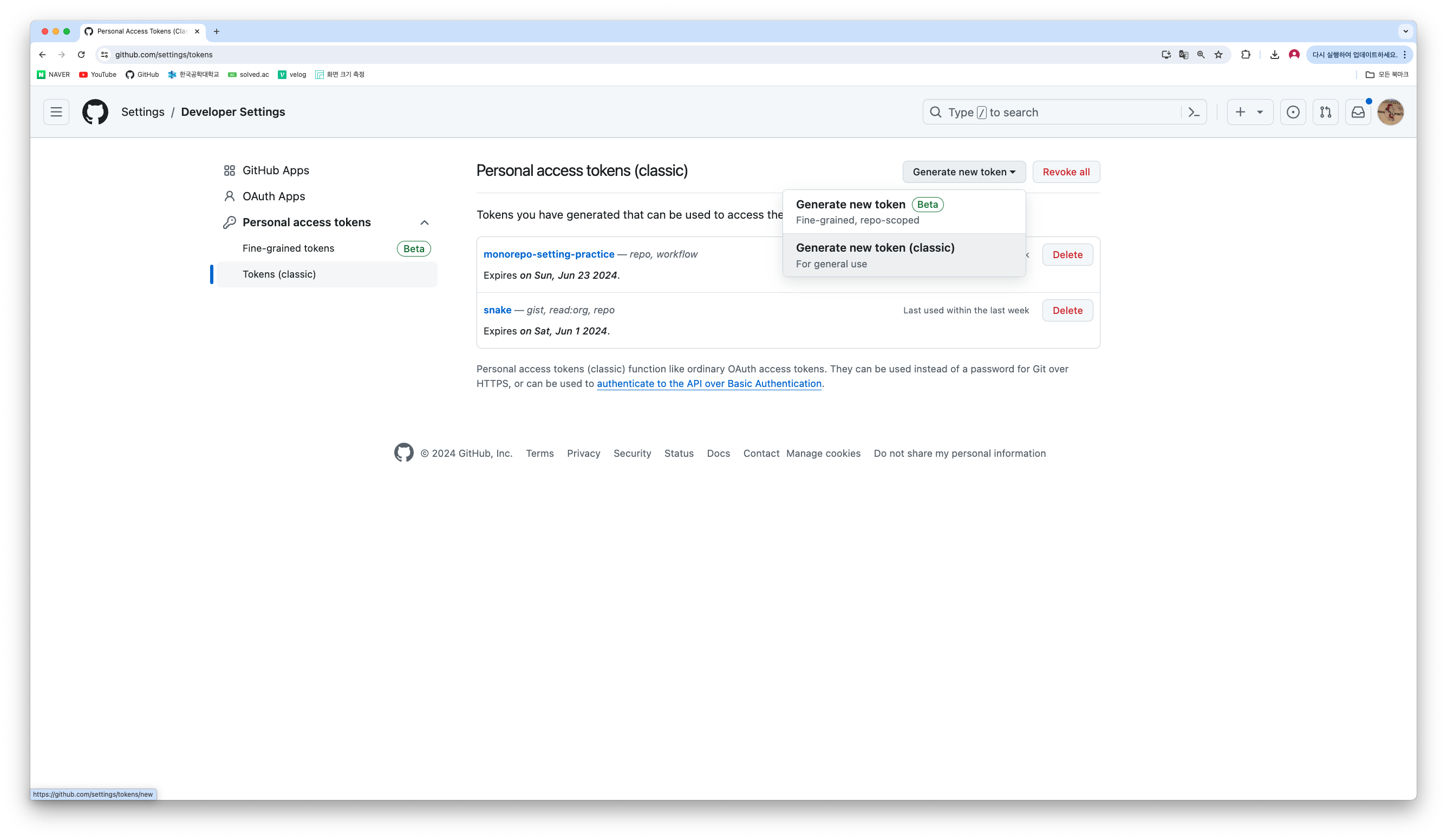The width and height of the screenshot is (1447, 840).
Task: Go to GitHub Apps in sidebar
Action: [x=276, y=170]
